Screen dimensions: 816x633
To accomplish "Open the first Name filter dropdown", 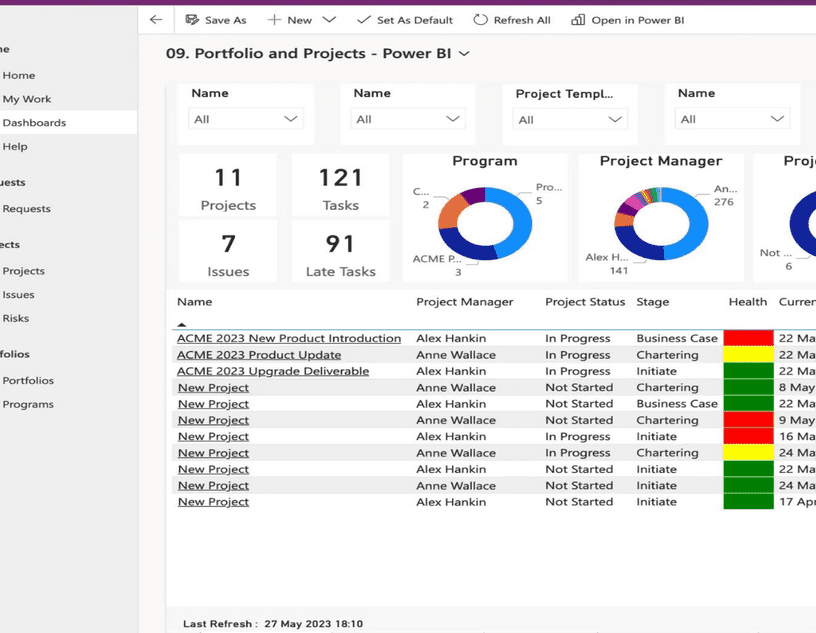I will 245,117.
